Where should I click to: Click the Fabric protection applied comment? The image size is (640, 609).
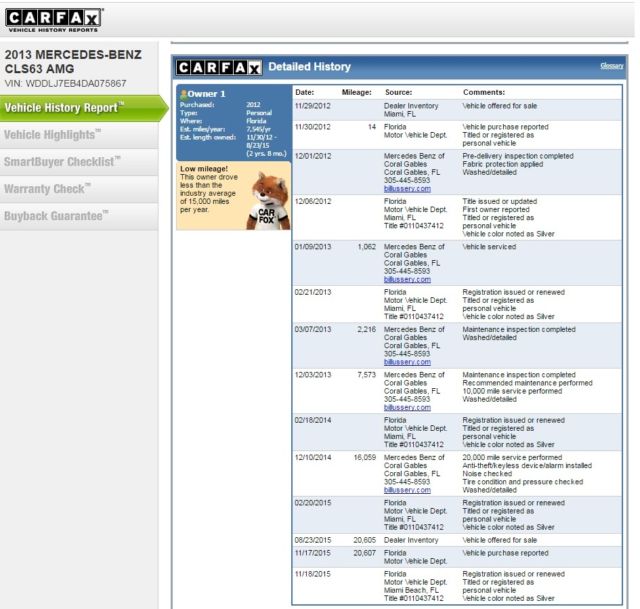coord(502,164)
